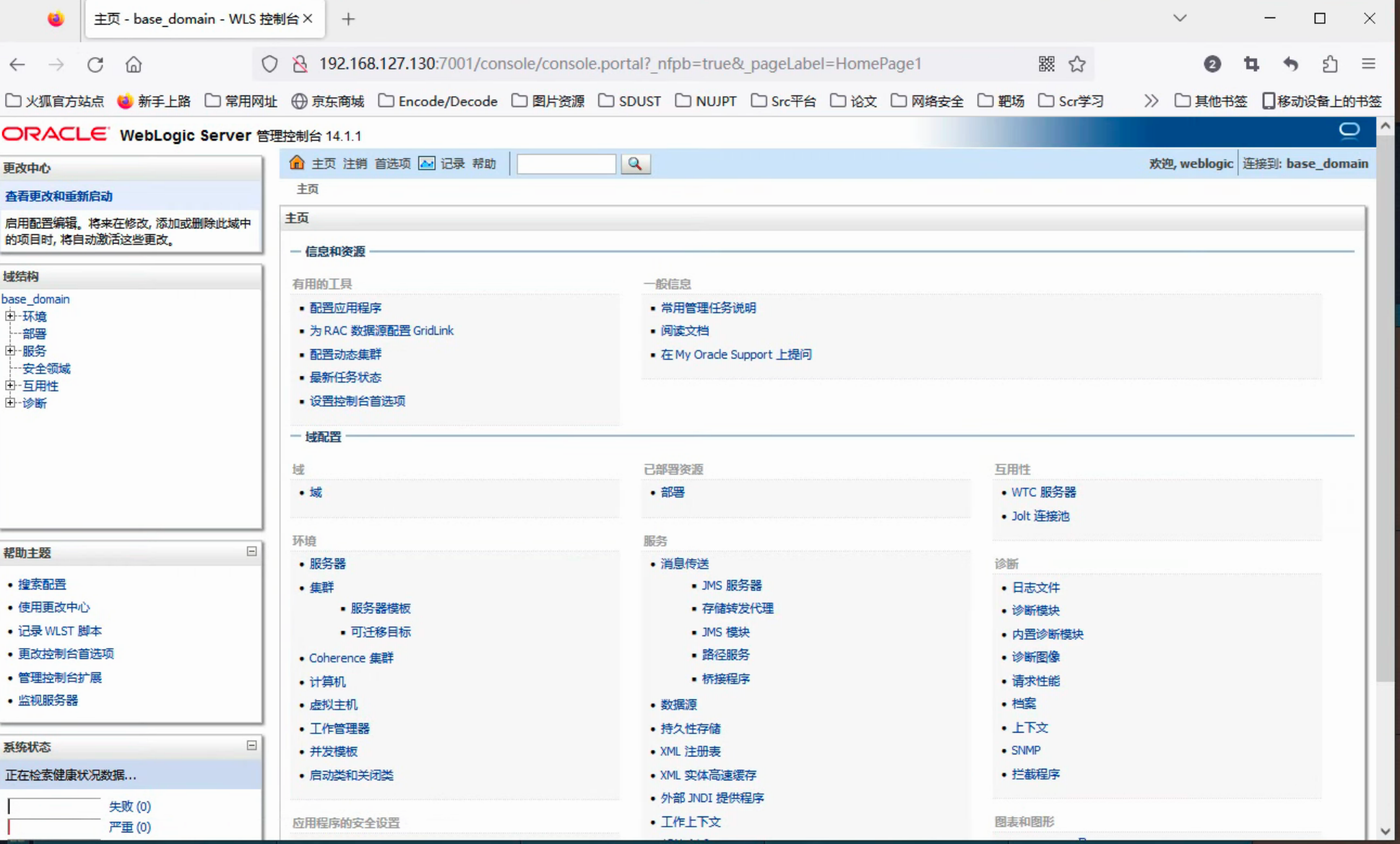Click the screenshot crop icon in toolbar
Viewport: 1400px width, 844px height.
[1252, 64]
